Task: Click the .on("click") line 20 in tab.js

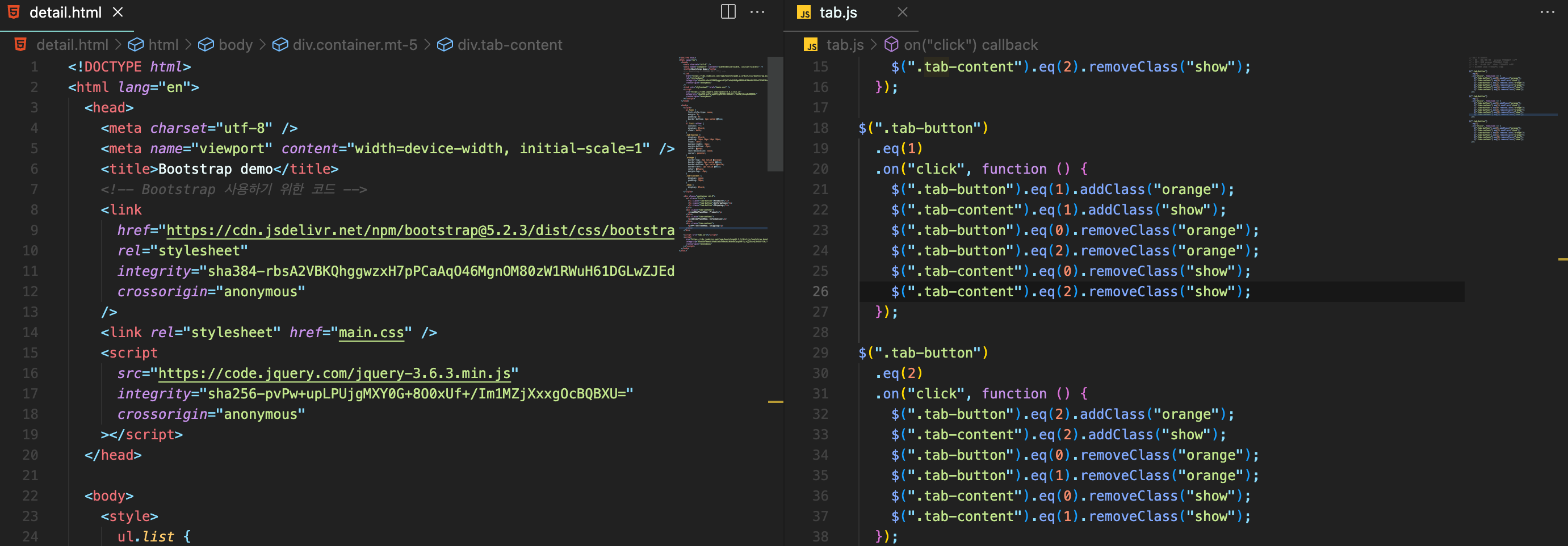Action: point(981,169)
